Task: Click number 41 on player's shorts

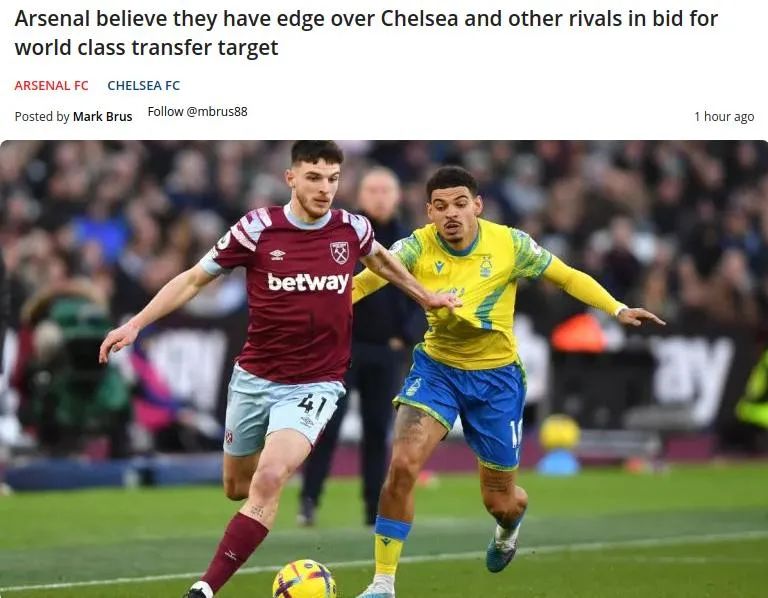Action: tap(312, 405)
